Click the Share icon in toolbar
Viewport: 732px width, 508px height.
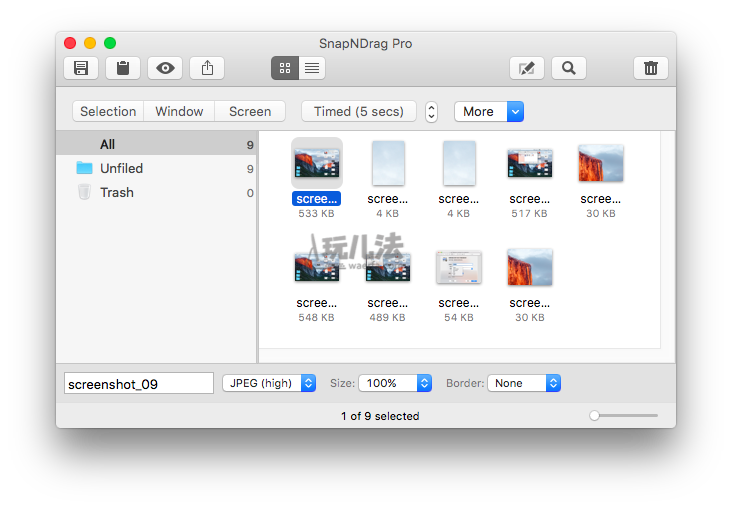(x=207, y=68)
